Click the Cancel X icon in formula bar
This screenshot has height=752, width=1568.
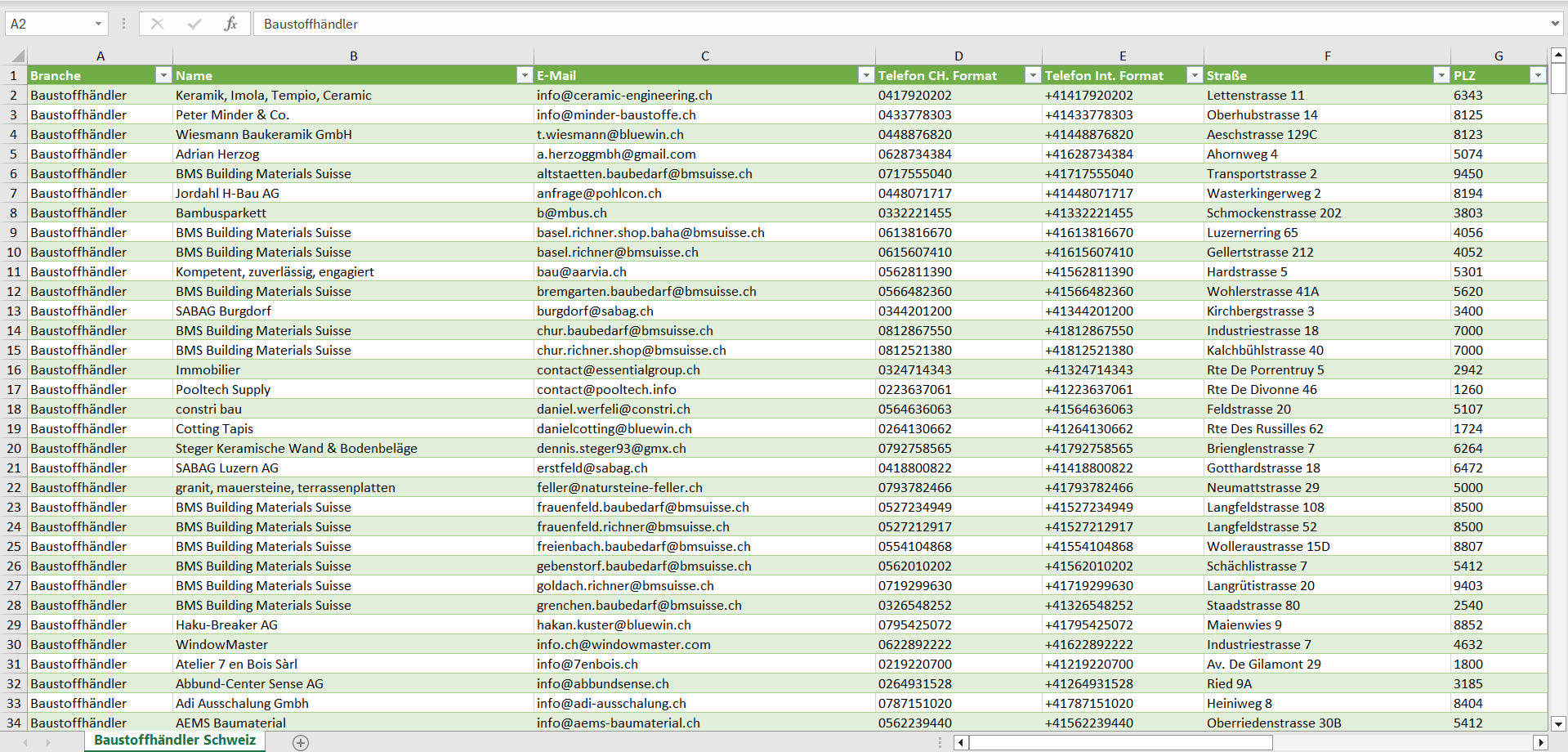tap(158, 24)
